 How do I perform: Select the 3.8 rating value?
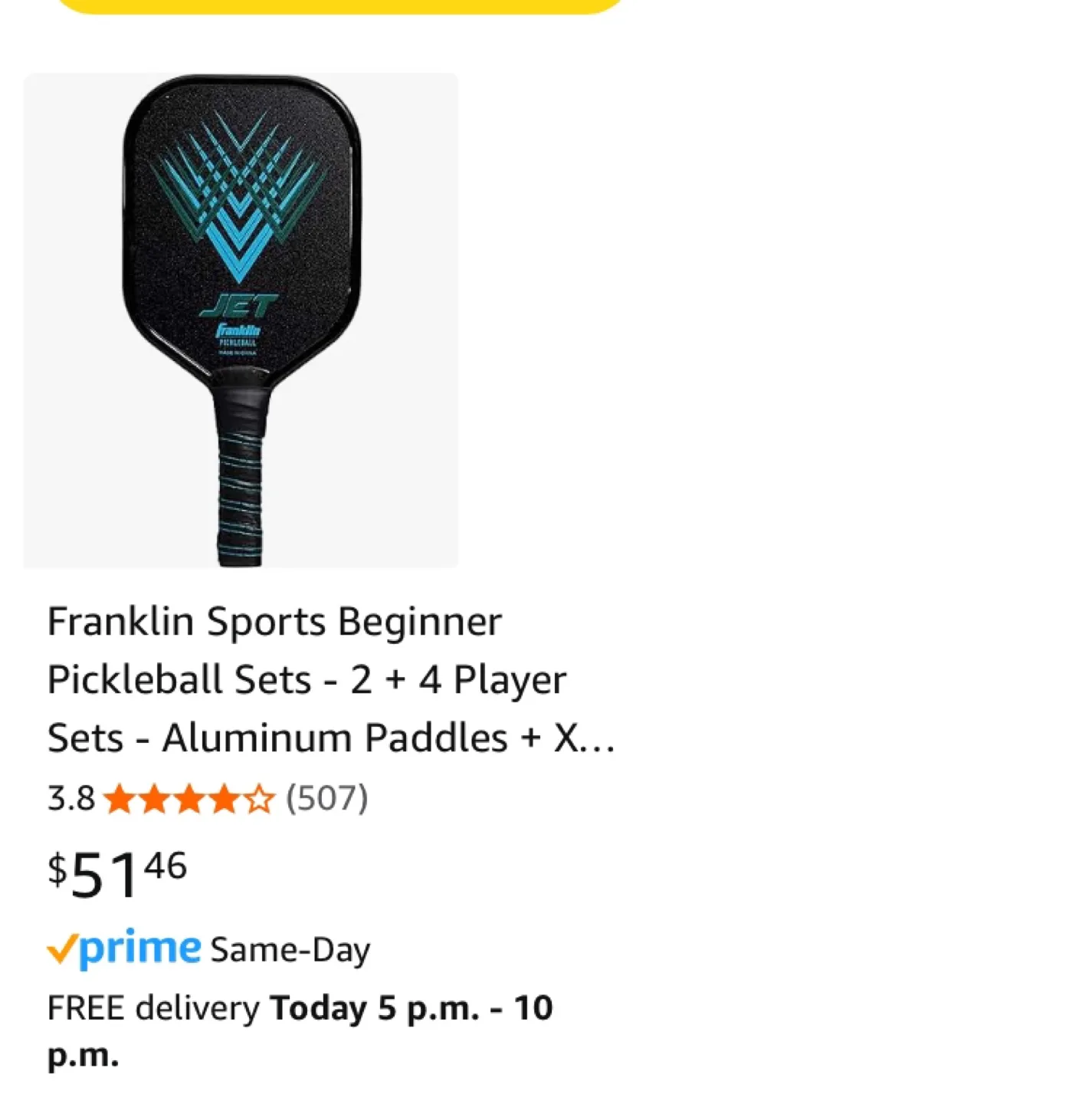71,799
